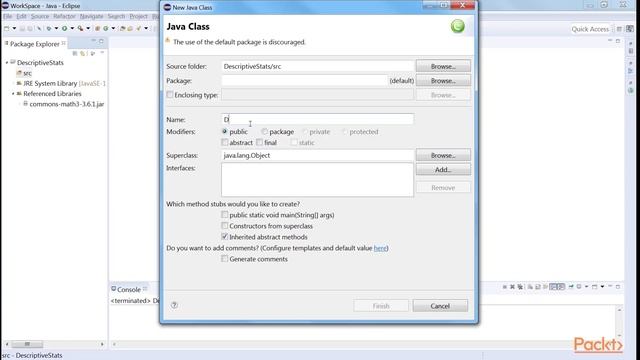Check Constructors from superclass option
The height and width of the screenshot is (360, 640).
click(224, 225)
